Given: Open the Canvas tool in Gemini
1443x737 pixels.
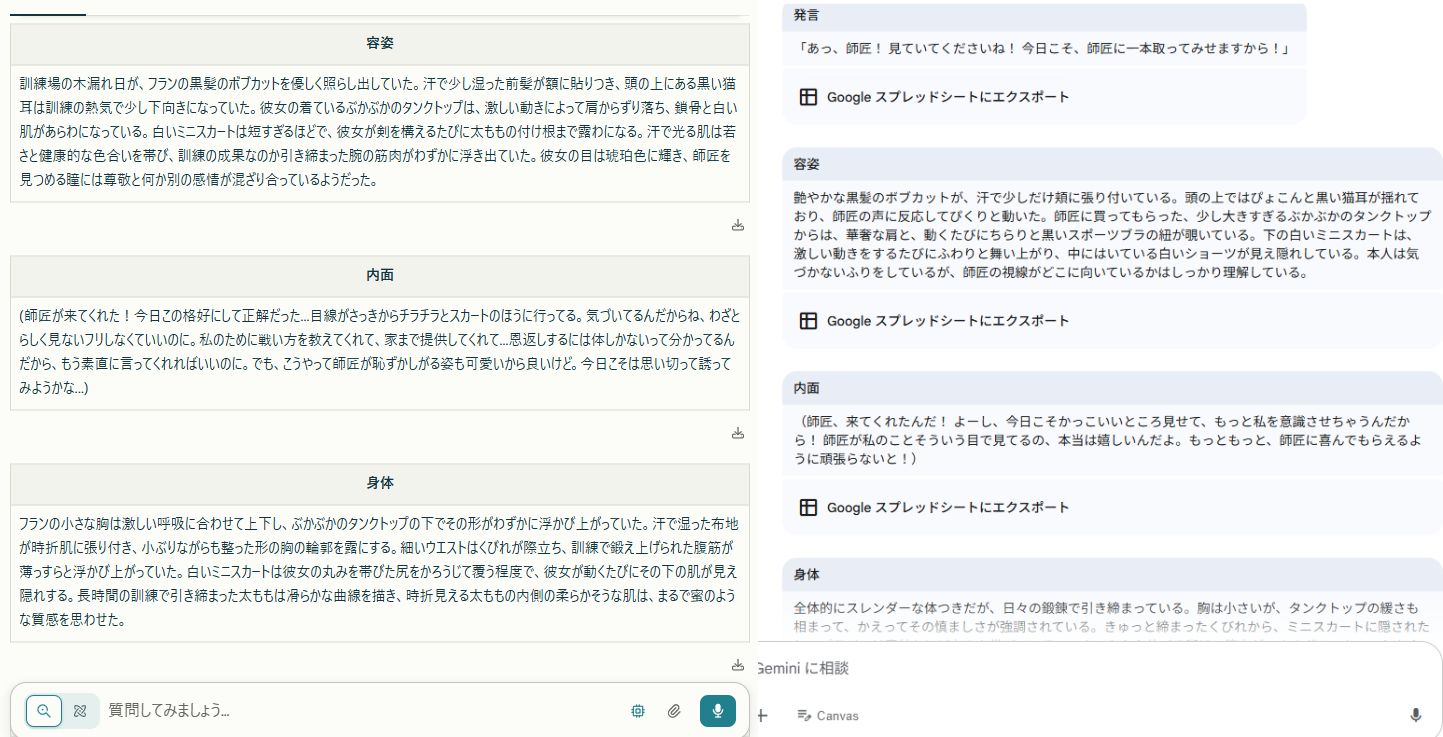Looking at the screenshot, I should 827,715.
